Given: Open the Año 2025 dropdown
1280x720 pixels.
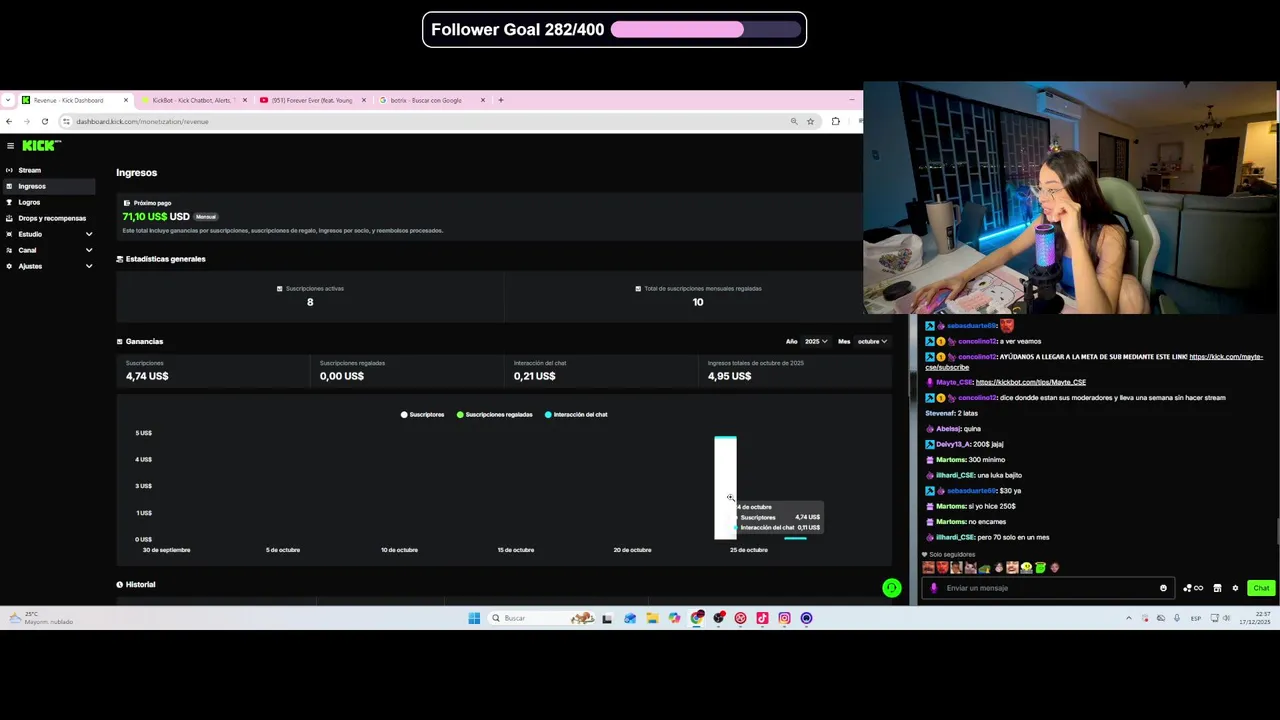Looking at the screenshot, I should click(x=816, y=341).
